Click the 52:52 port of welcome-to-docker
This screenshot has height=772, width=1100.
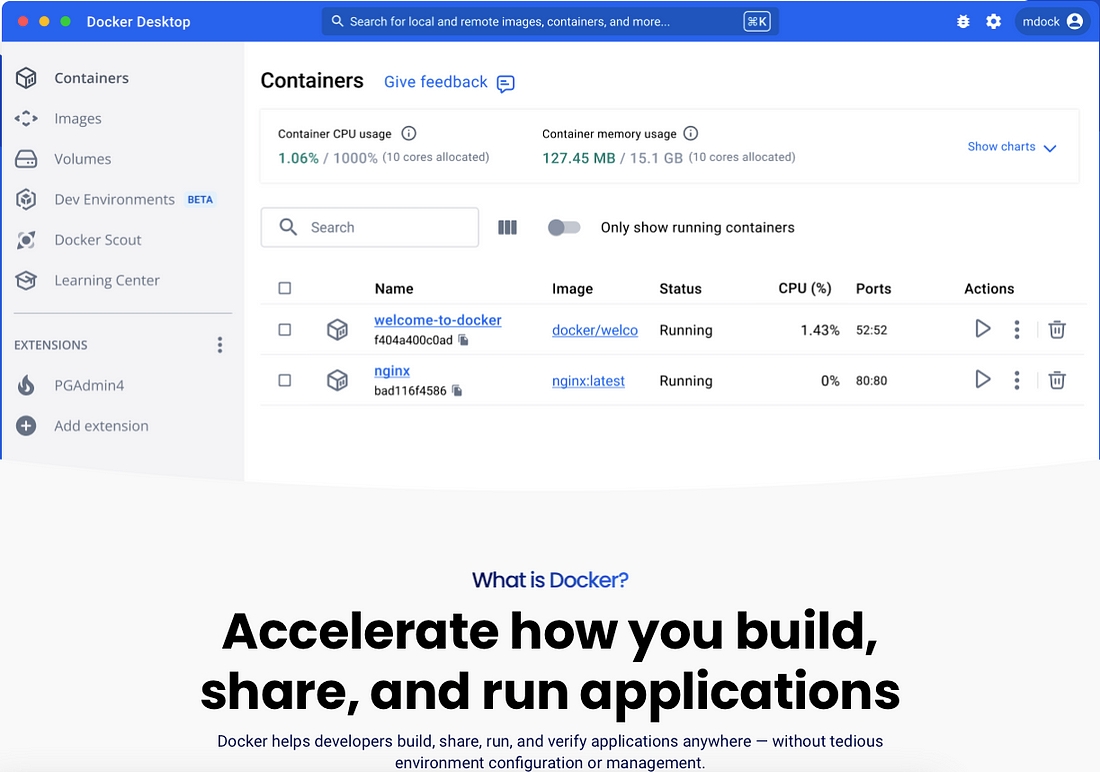pos(871,330)
